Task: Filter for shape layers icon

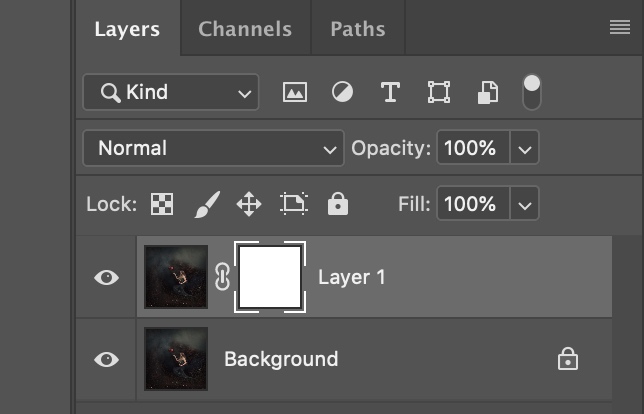Action: pos(439,92)
